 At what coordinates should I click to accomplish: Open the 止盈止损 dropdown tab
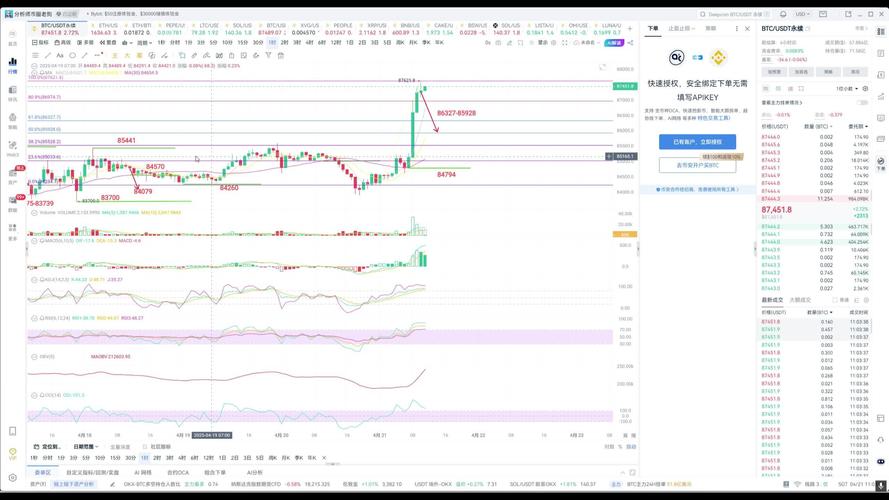tap(682, 29)
